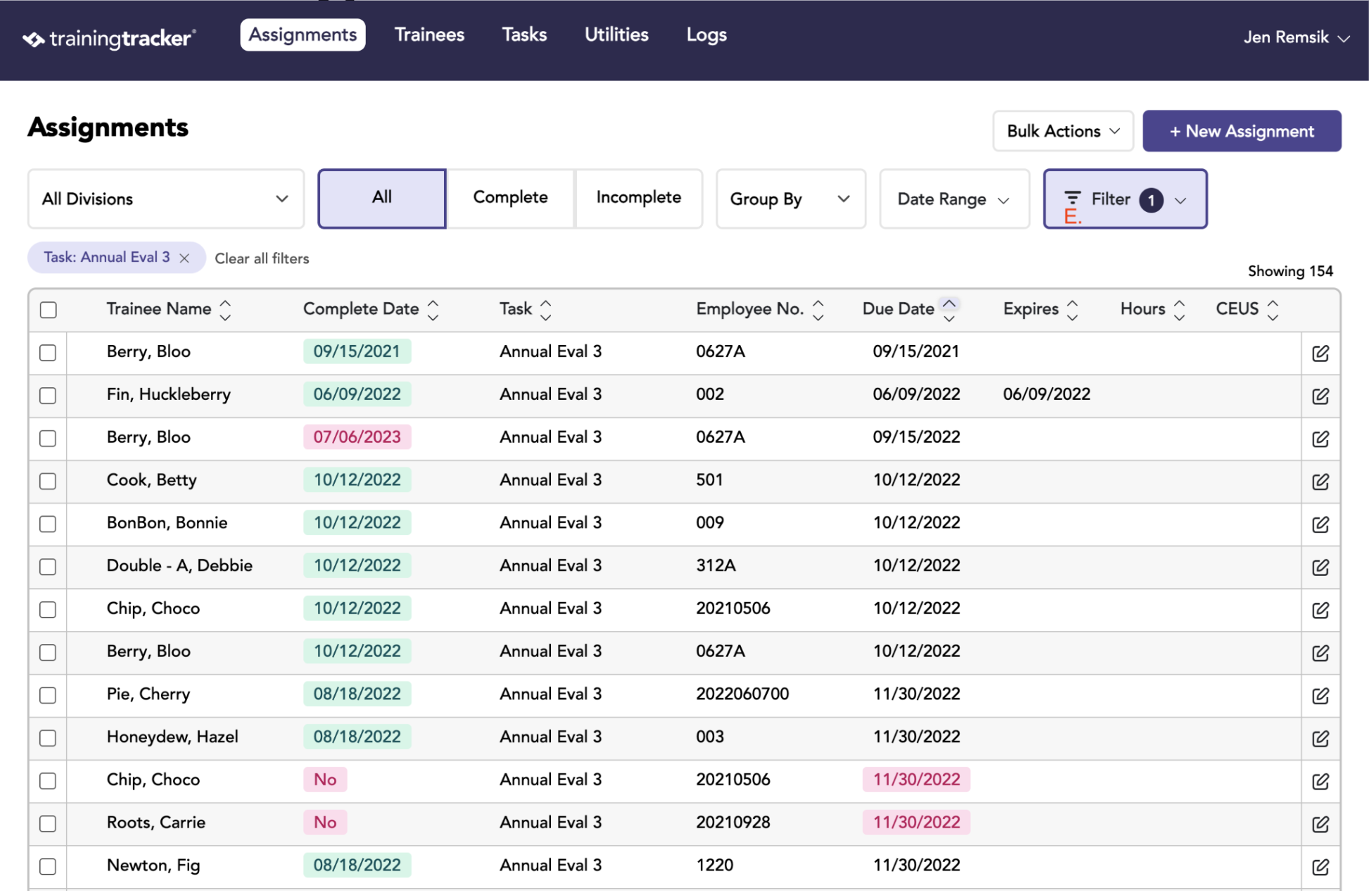Open edit icon on Cook, Betty row
The image size is (1372, 891).
[x=1321, y=481]
